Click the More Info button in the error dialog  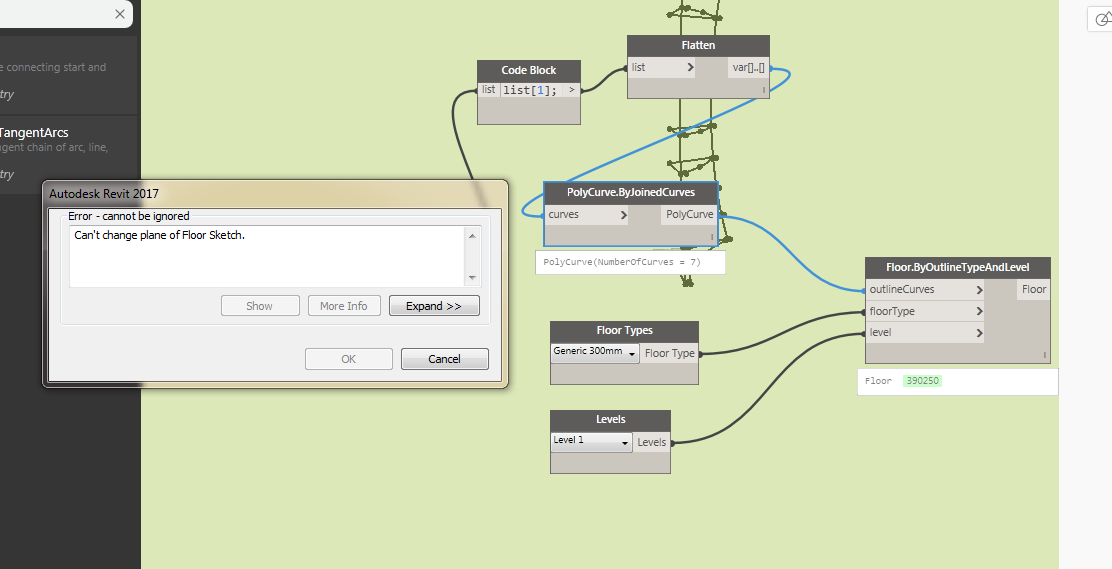(344, 306)
